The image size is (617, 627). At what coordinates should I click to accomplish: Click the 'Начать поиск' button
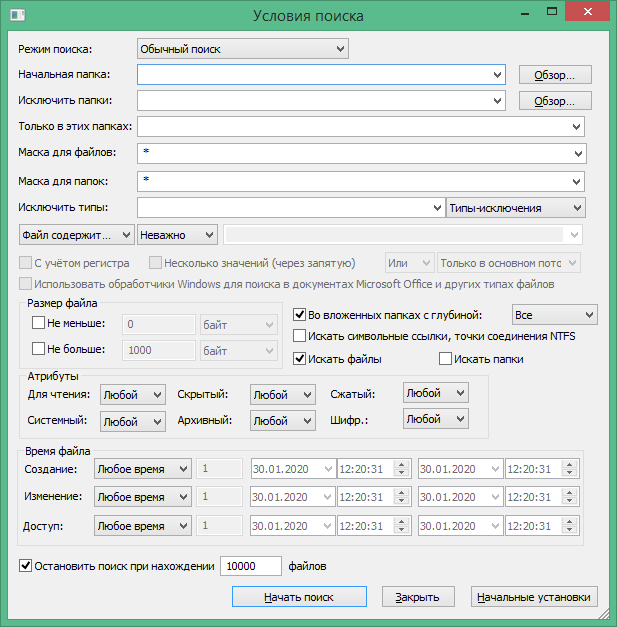click(x=299, y=597)
